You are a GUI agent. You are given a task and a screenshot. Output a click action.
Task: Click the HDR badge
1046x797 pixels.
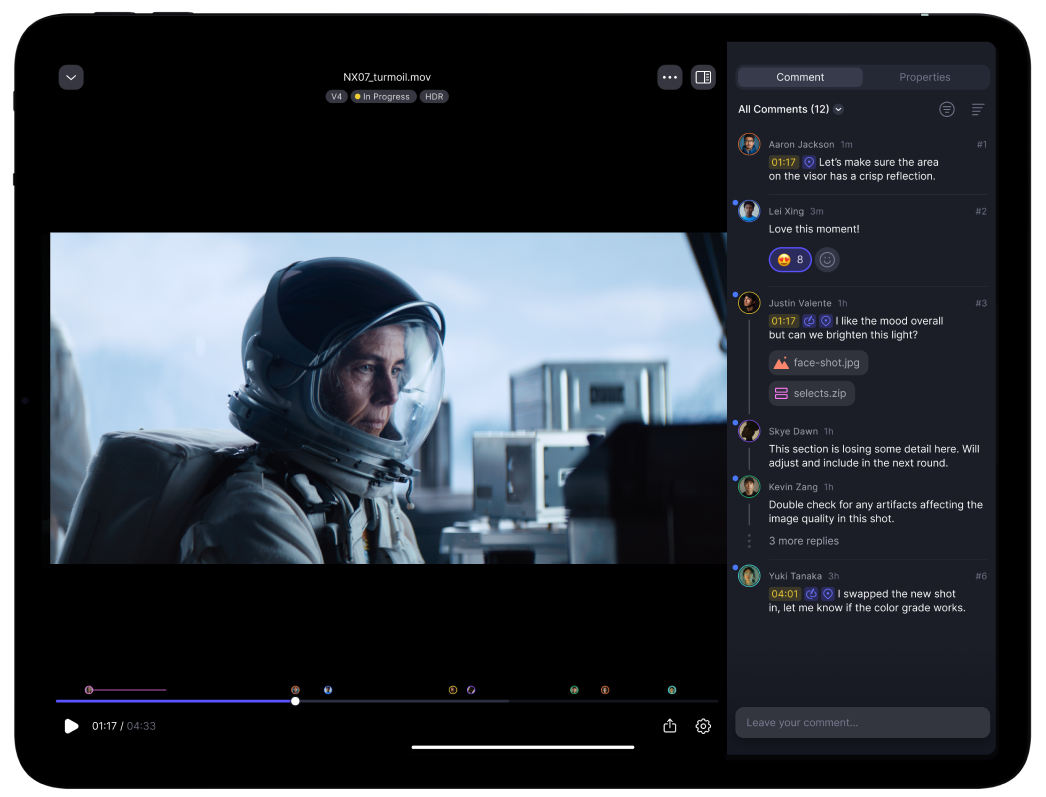tap(434, 97)
